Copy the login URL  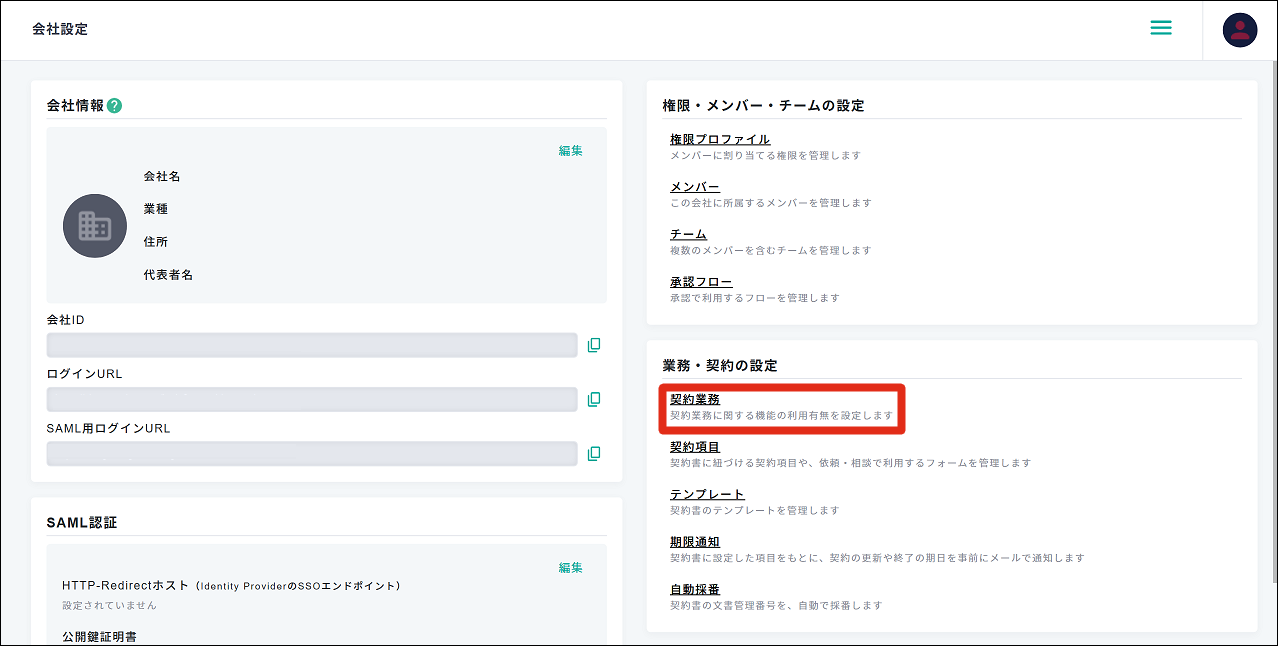tap(594, 399)
